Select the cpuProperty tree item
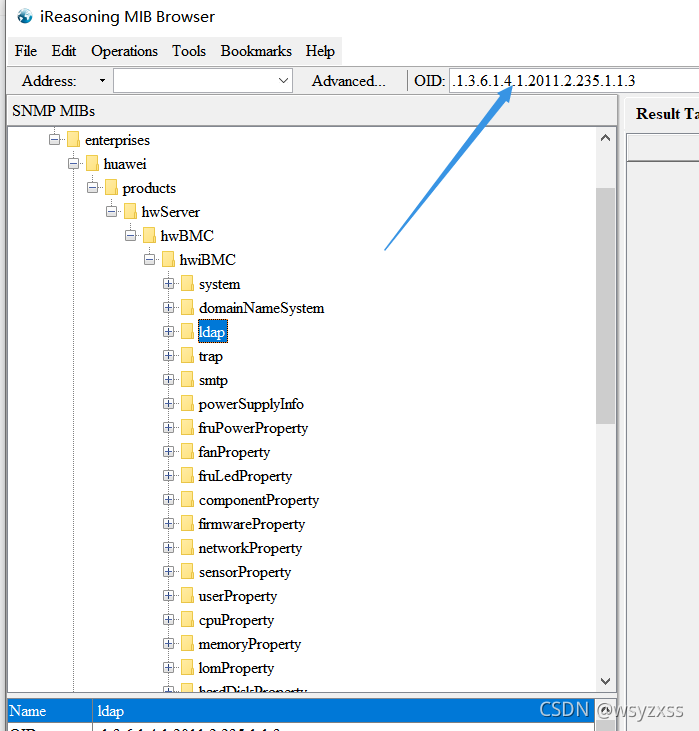Viewport: 699px width, 731px height. click(x=236, y=620)
